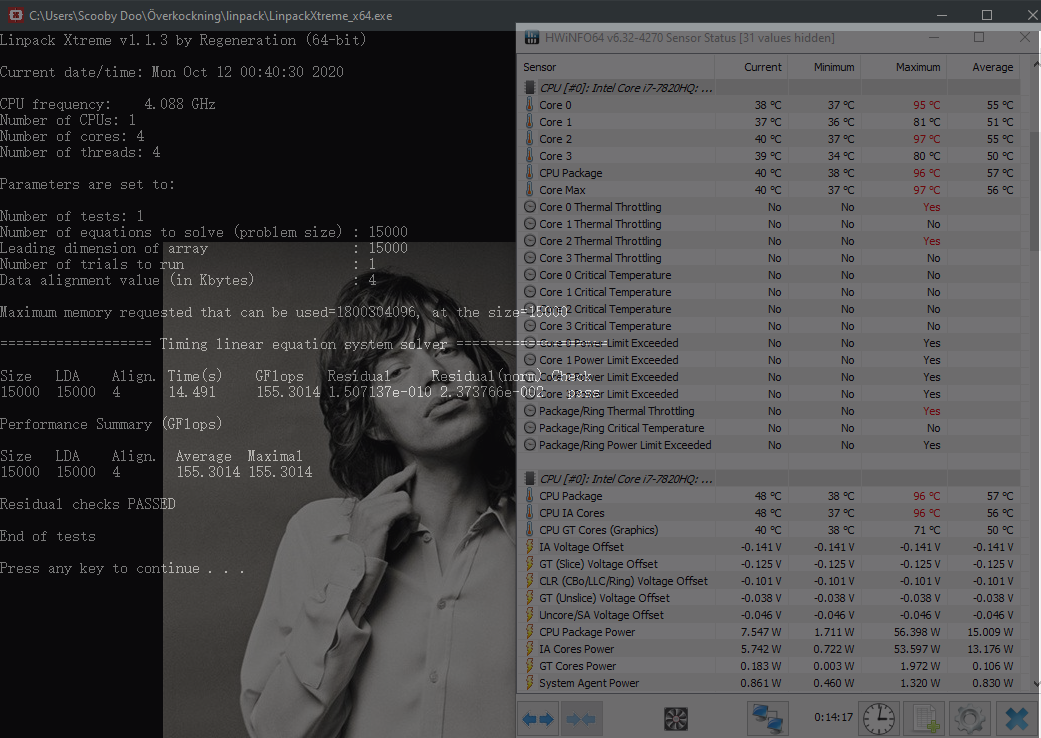Screen dimensions: 1041x738
Task: Click chip icon of second CPU [#0] group
Action: point(530,479)
